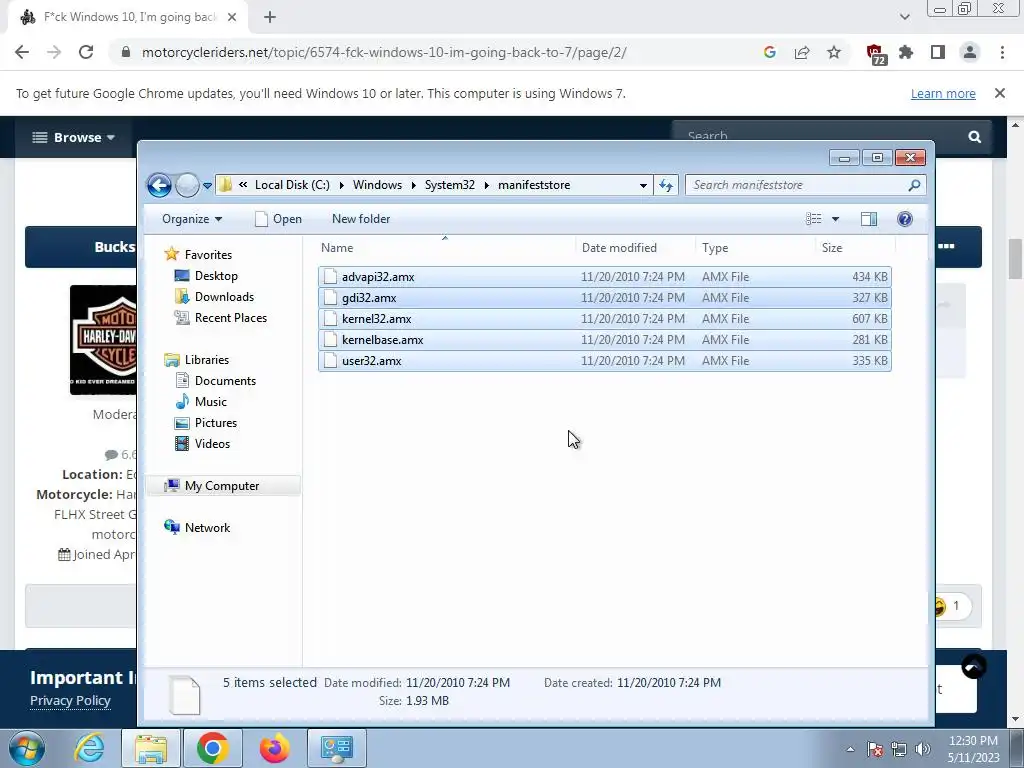Screen dimensions: 1024x768
Task: Select kernelbase.amx file
Action: tap(605, 340)
